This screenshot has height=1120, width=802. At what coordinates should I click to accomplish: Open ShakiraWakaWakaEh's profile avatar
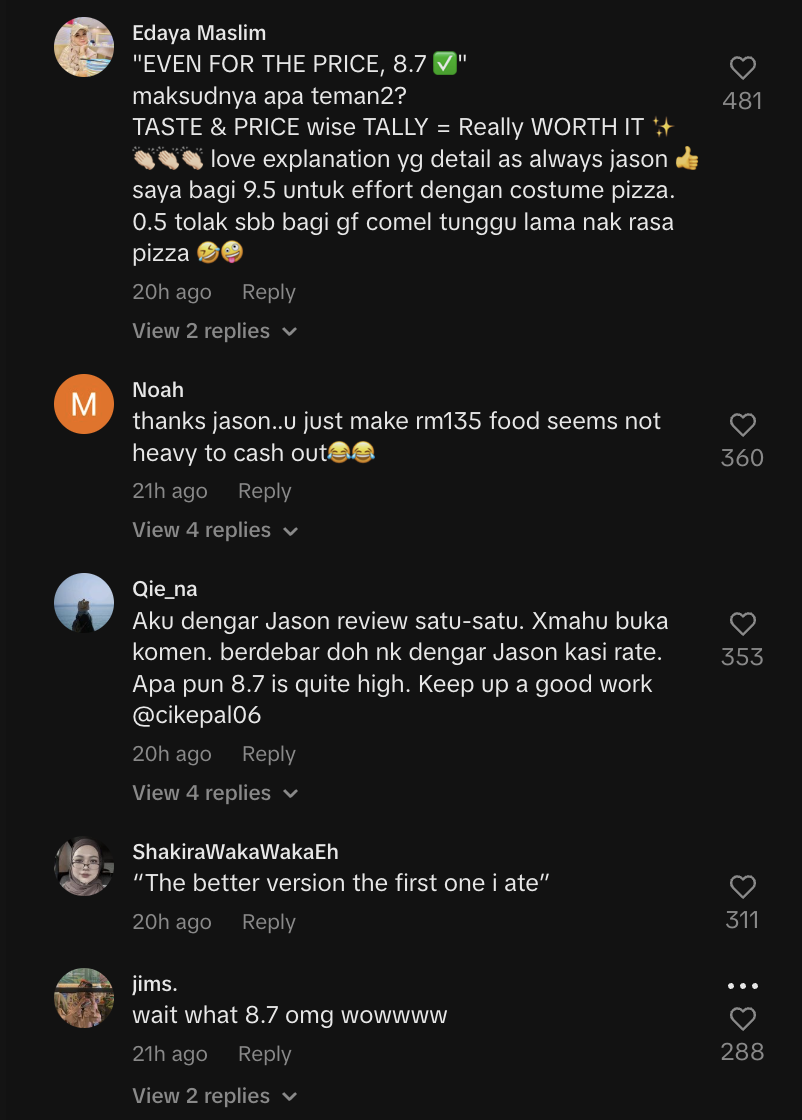click(84, 866)
